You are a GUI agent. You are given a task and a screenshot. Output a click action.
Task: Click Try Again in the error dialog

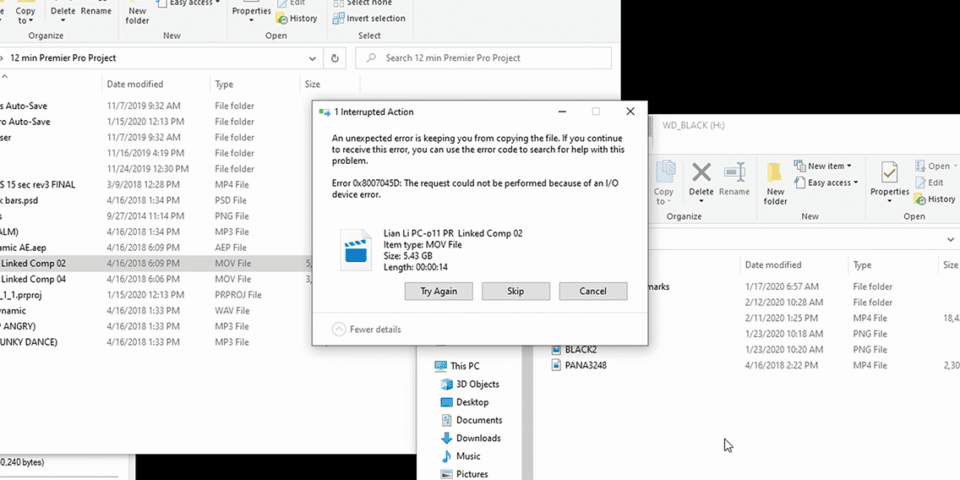(x=438, y=291)
